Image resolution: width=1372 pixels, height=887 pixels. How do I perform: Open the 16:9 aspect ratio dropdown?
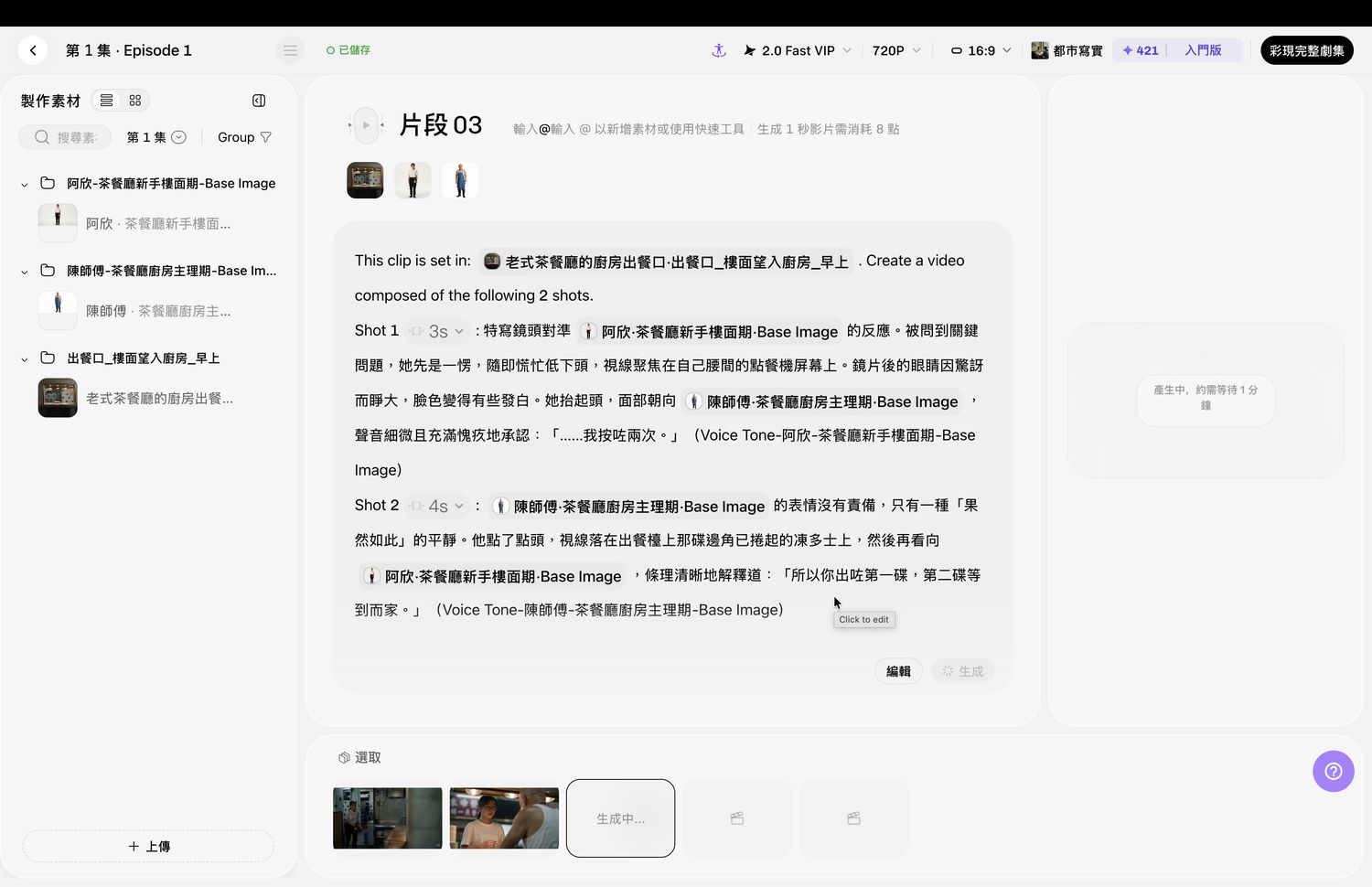tap(981, 50)
